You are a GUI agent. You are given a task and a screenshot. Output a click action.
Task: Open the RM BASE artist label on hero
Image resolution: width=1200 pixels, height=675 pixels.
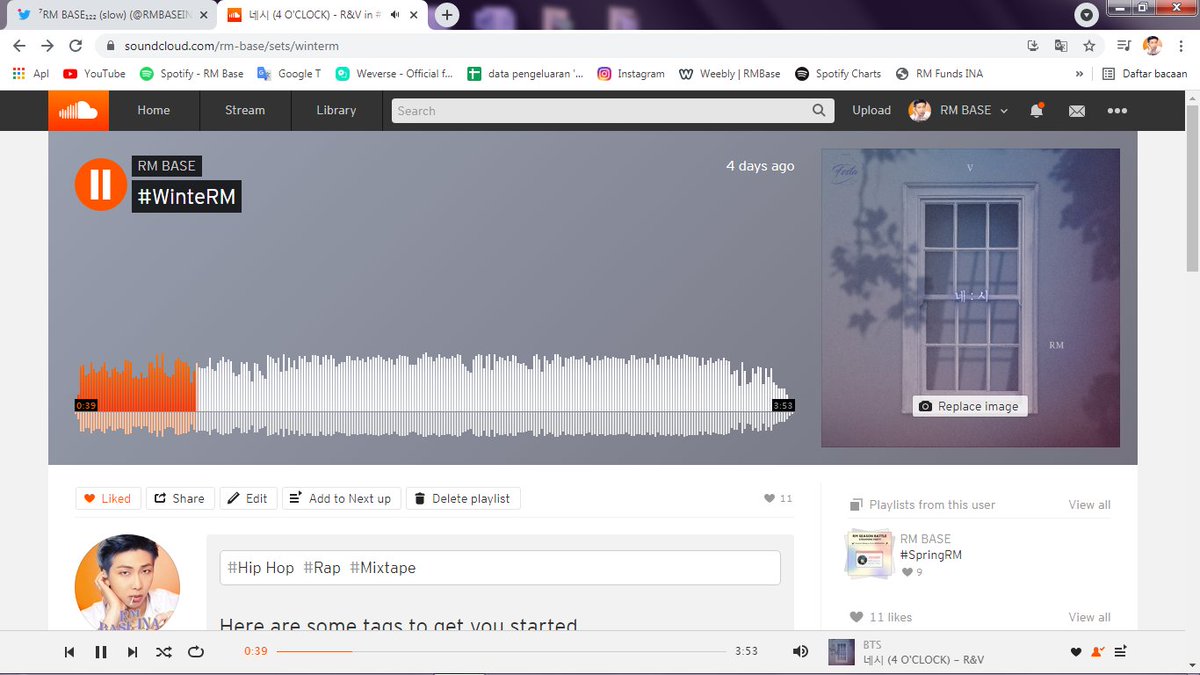click(167, 166)
